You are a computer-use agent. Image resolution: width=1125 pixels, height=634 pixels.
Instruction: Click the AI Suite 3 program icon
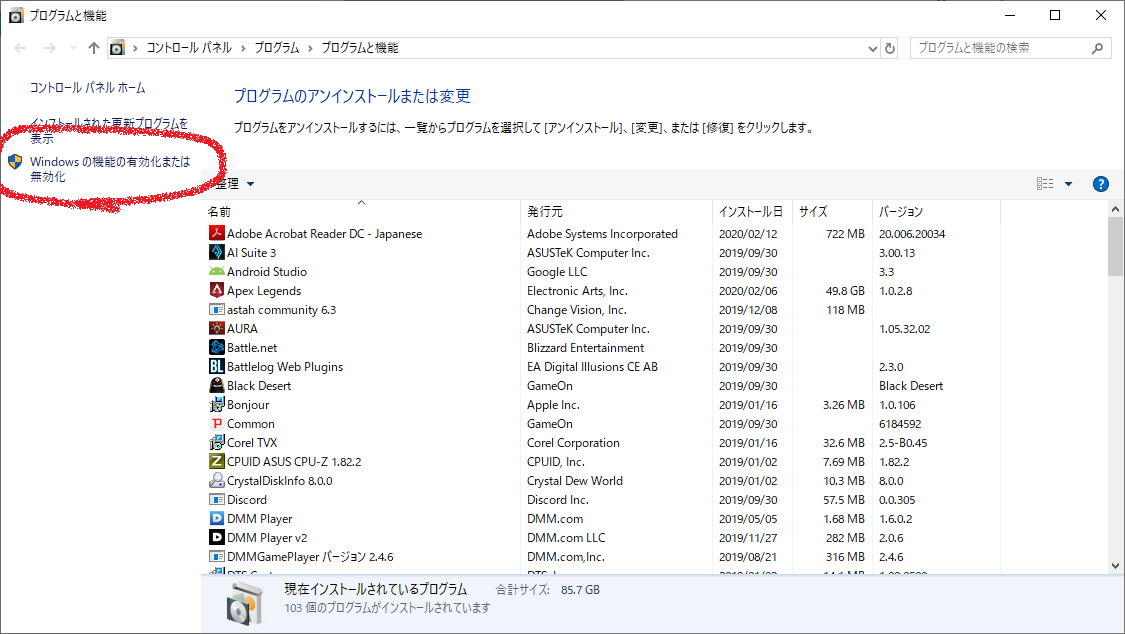pyautogui.click(x=216, y=252)
